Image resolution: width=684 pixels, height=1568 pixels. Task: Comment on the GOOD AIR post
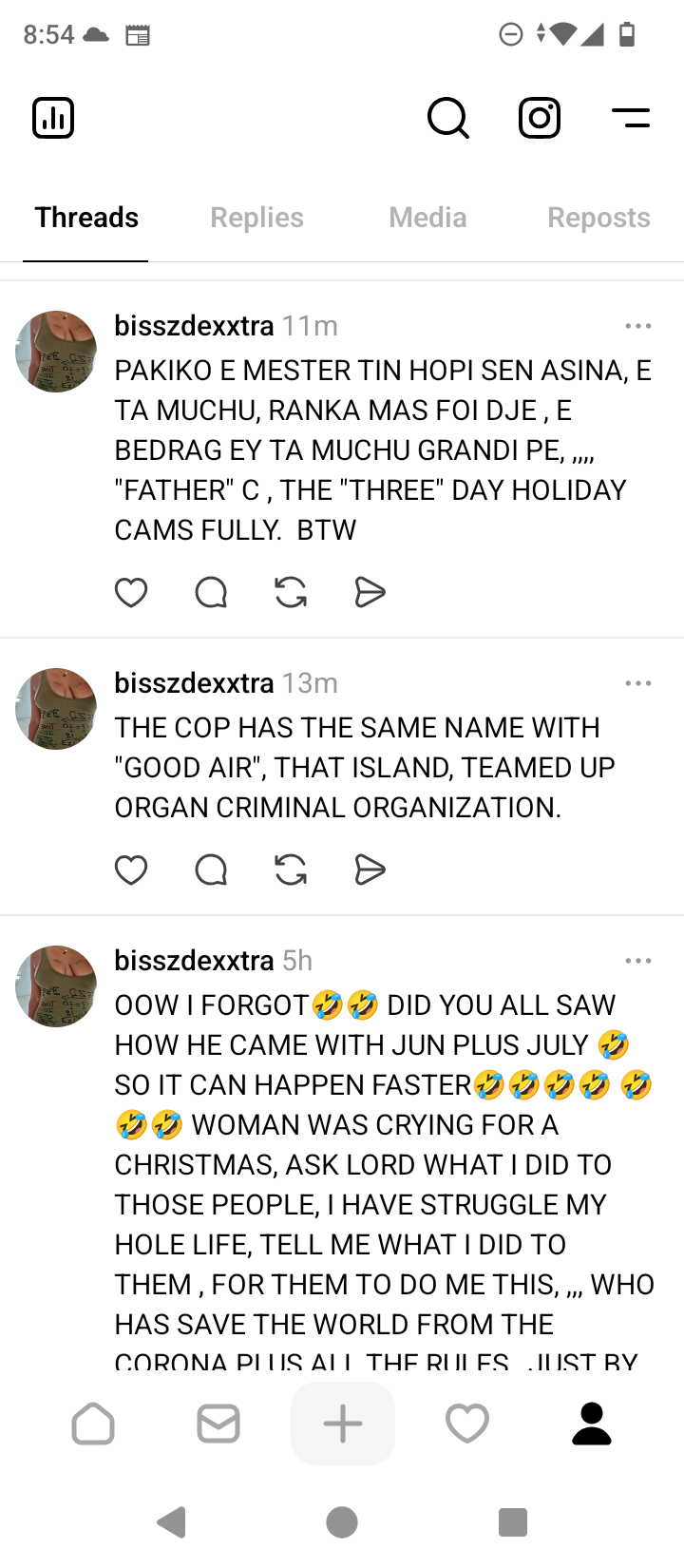pos(211,870)
